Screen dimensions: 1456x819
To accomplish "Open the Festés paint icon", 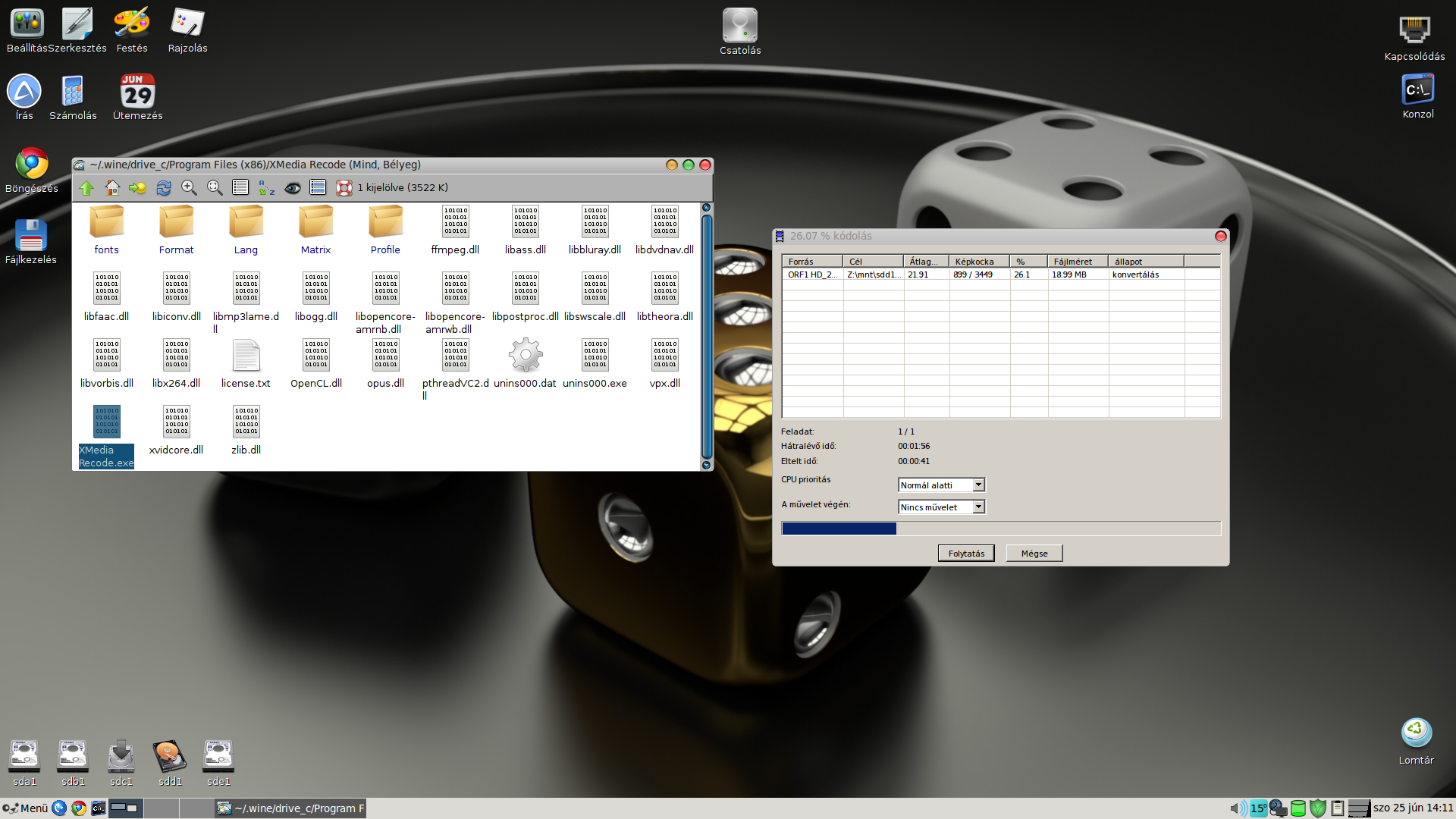I will 132,31.
